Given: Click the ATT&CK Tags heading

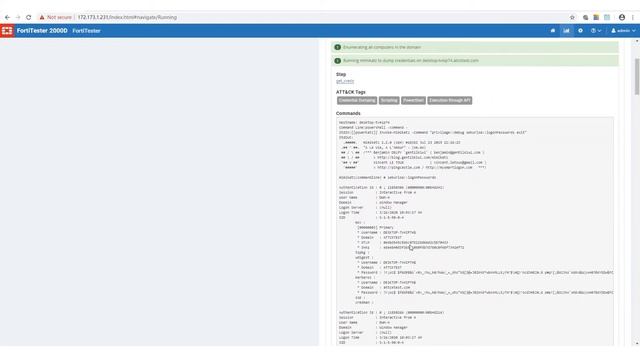Looking at the screenshot, I should pos(351,92).
